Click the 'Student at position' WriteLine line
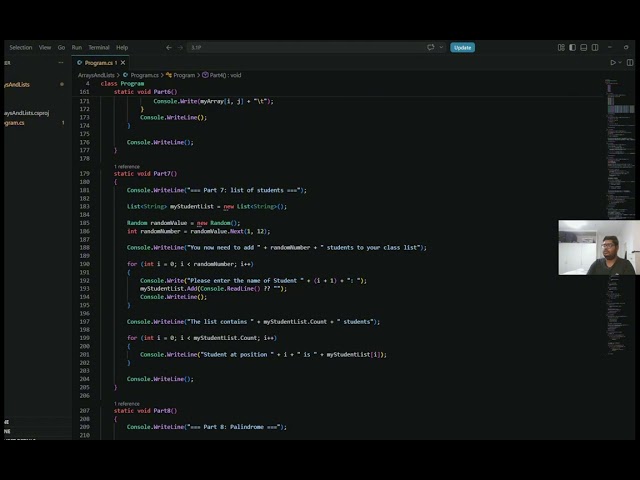Viewport: 640px width, 480px height. (x=263, y=354)
